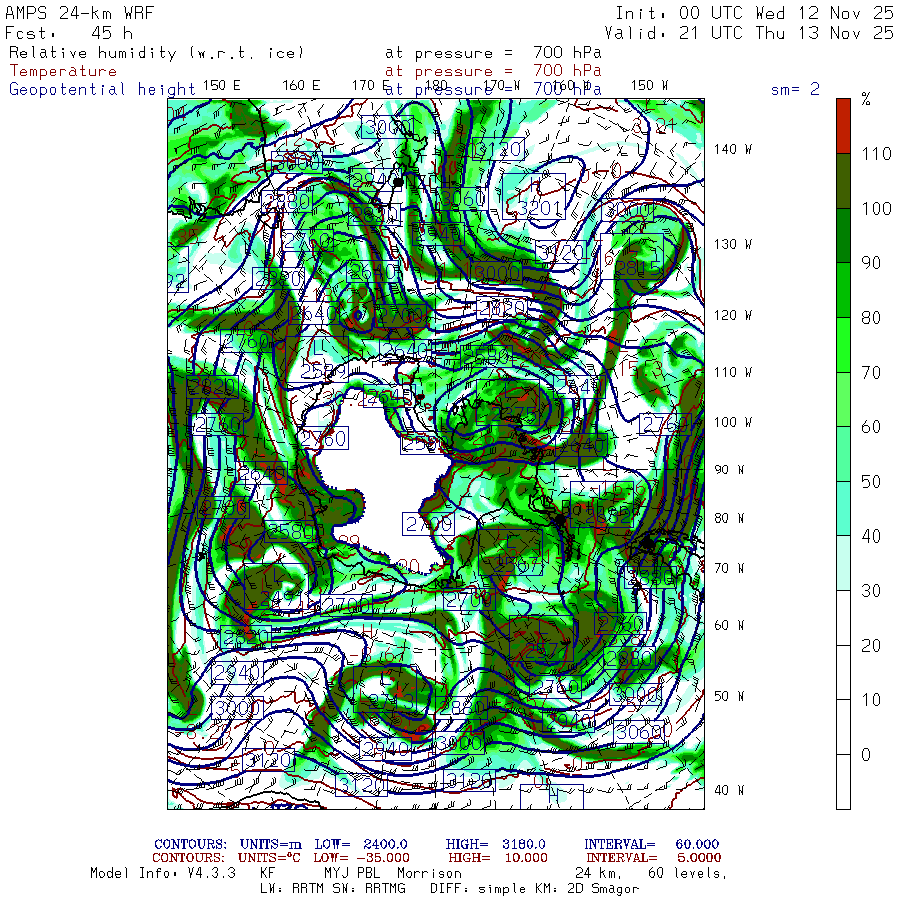Click the white colorbar segment between 10 and 20

tap(843, 672)
